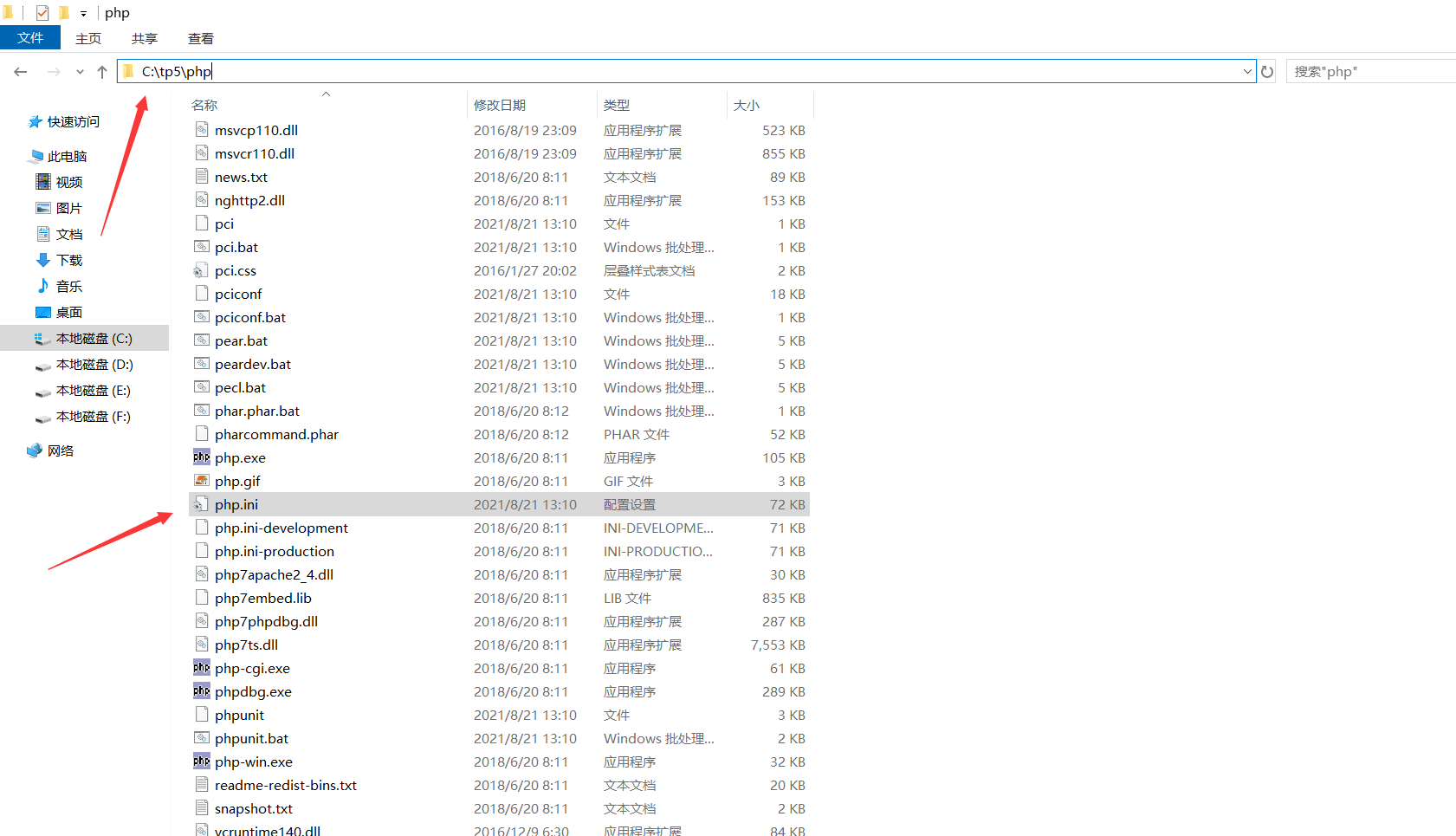Click the back navigation arrow
Viewport: 1456px width, 836px height.
click(x=21, y=72)
